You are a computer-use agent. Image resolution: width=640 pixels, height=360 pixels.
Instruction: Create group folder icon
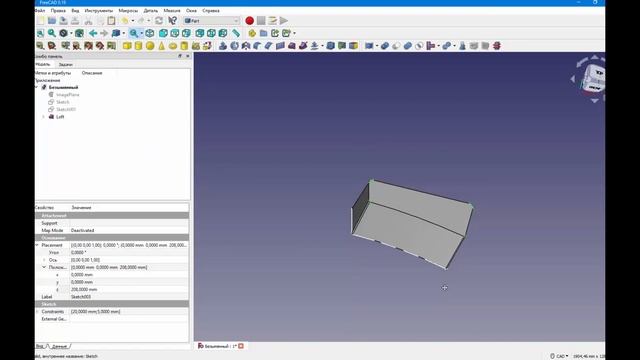[x=264, y=33]
